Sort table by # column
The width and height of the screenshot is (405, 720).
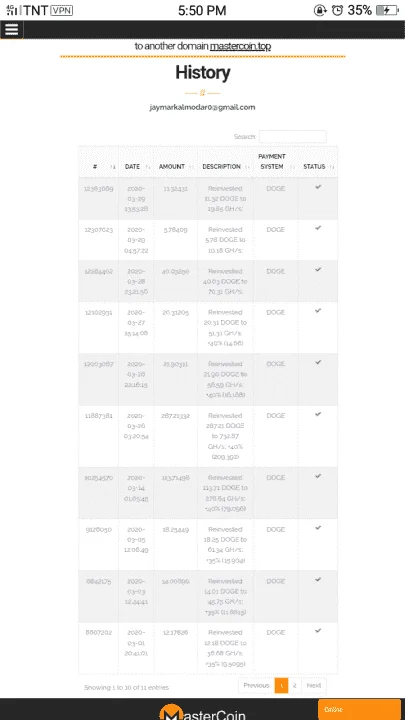(x=98, y=167)
